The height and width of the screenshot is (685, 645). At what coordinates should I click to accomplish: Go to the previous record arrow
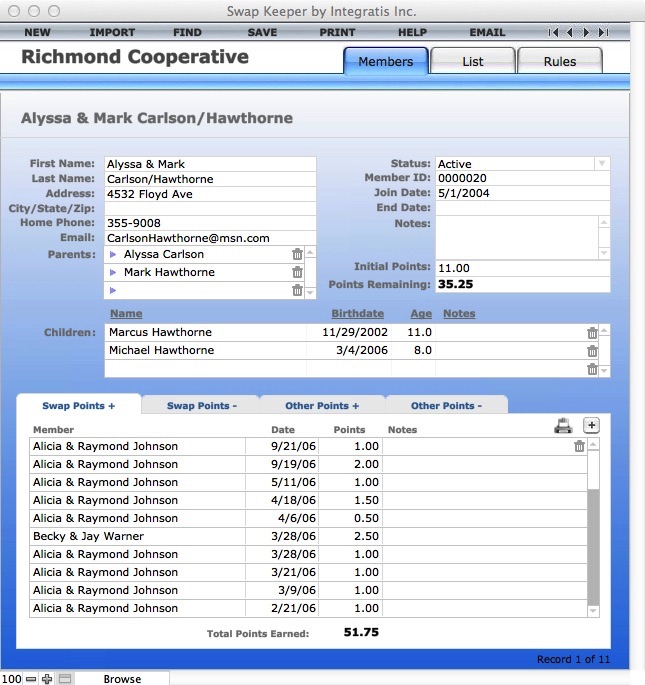[569, 32]
